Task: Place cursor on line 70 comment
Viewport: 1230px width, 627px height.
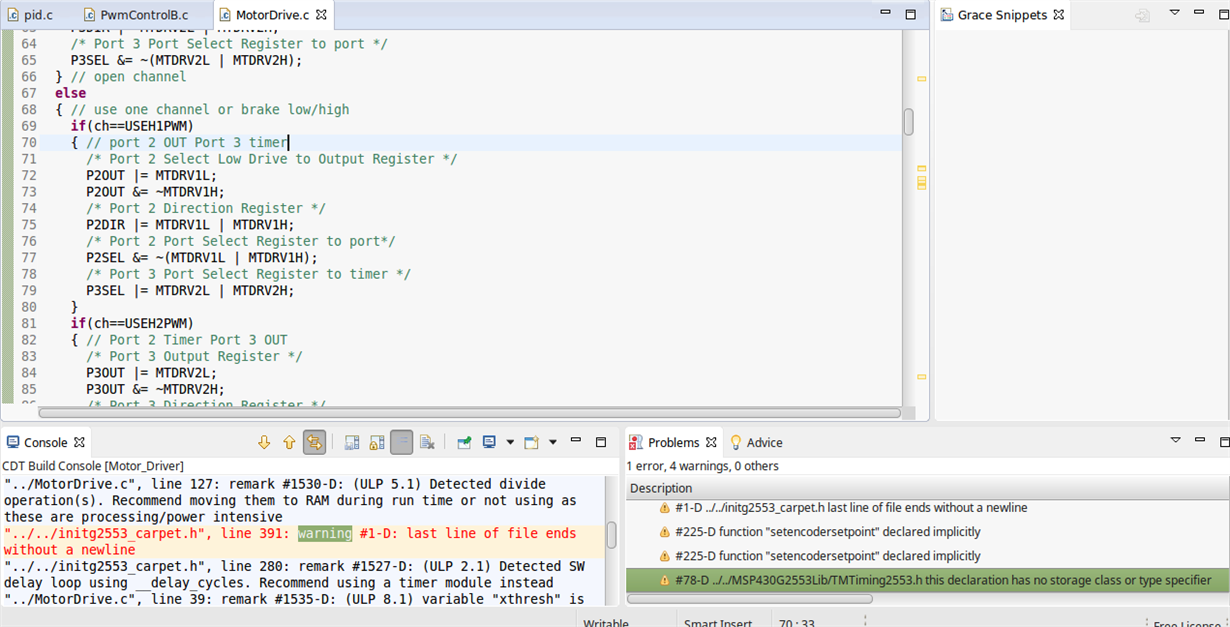Action: click(187, 142)
